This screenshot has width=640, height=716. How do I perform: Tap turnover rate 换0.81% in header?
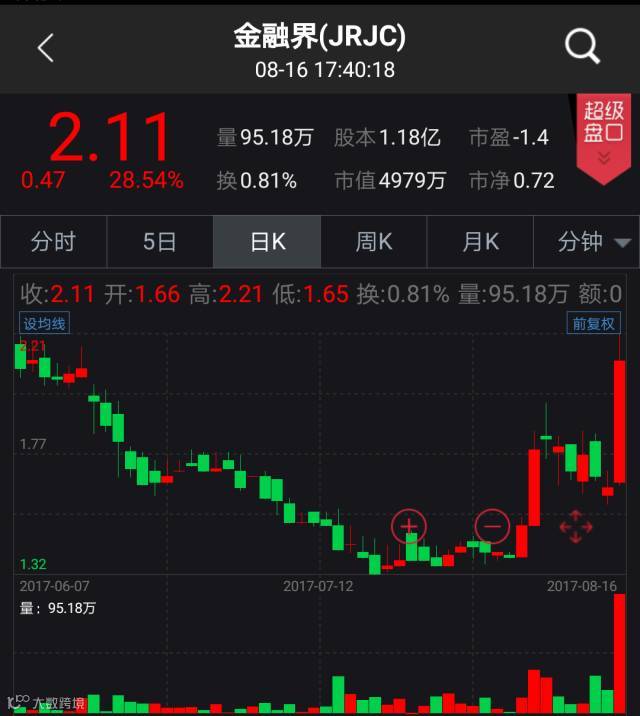point(257,181)
